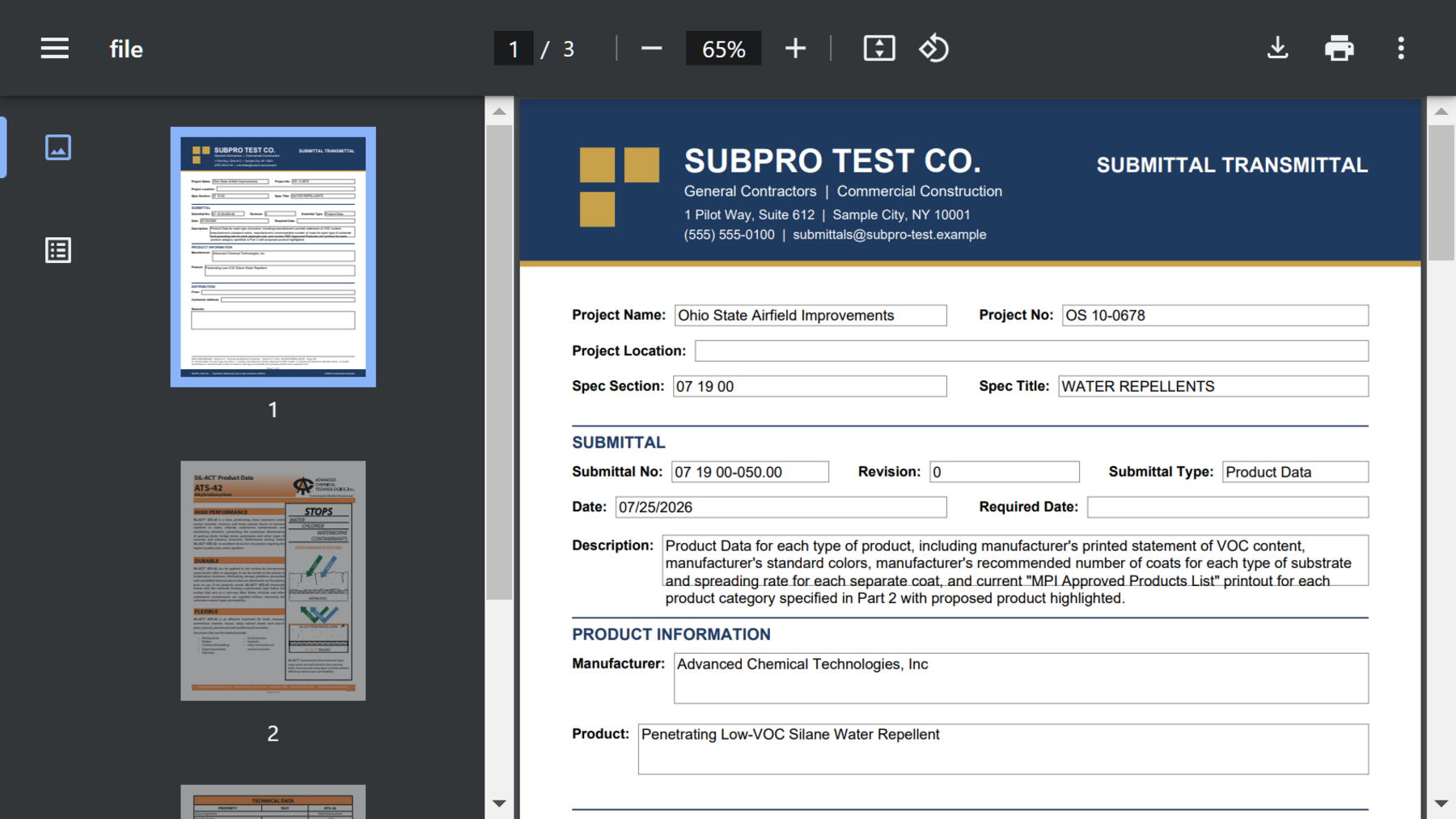Click the Description text box
Image resolution: width=1456 pixels, height=819 pixels.
coord(1015,561)
